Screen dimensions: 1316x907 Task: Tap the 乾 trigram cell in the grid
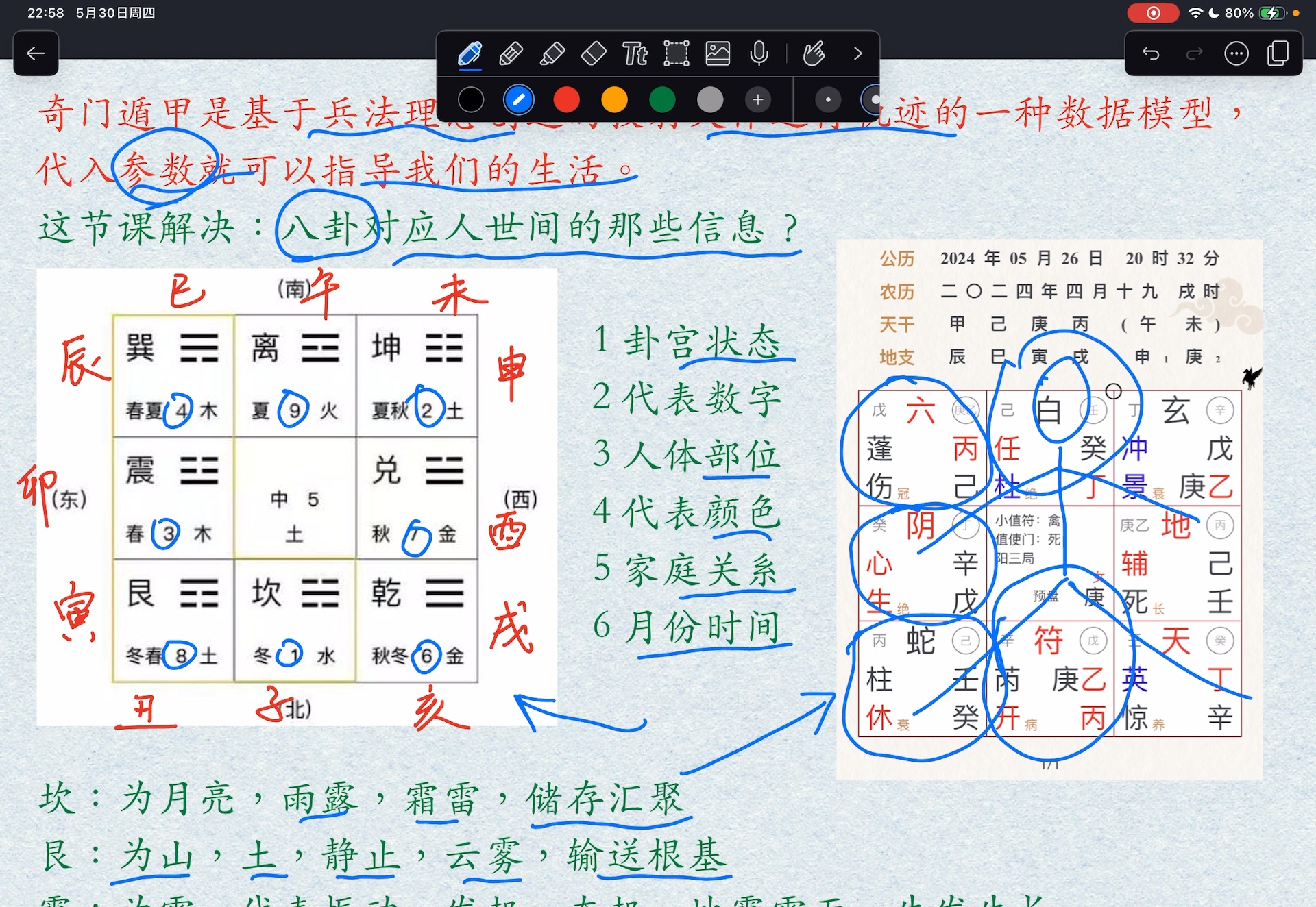[x=417, y=621]
